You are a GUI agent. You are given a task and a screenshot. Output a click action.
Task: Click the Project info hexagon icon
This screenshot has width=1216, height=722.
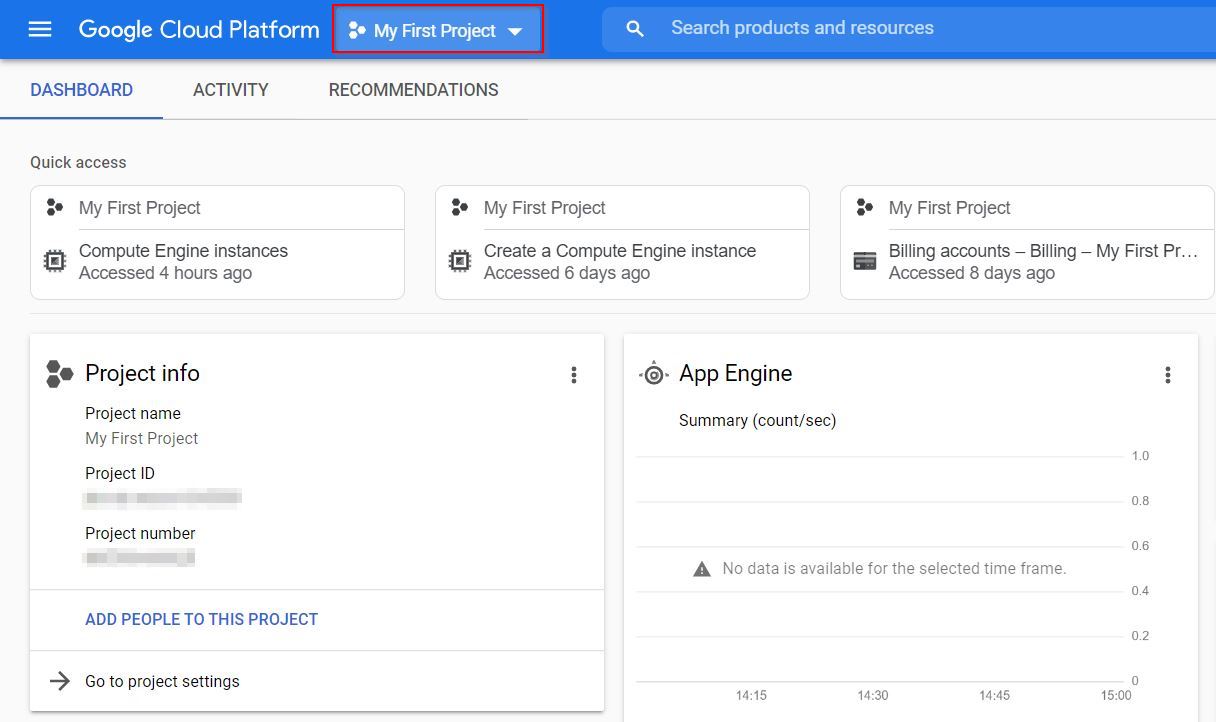(x=59, y=374)
